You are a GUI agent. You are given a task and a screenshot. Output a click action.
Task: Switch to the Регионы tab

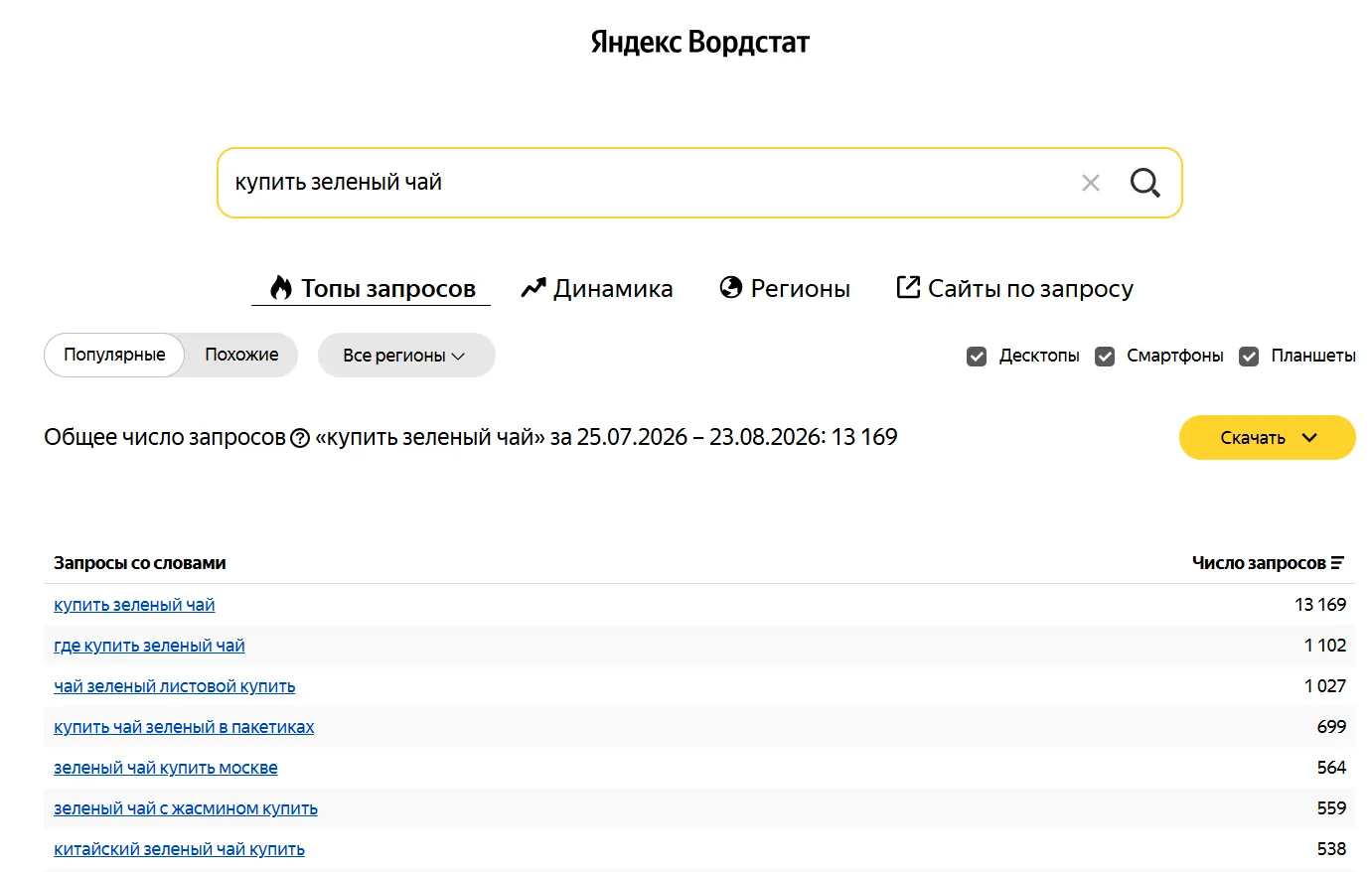coord(785,288)
